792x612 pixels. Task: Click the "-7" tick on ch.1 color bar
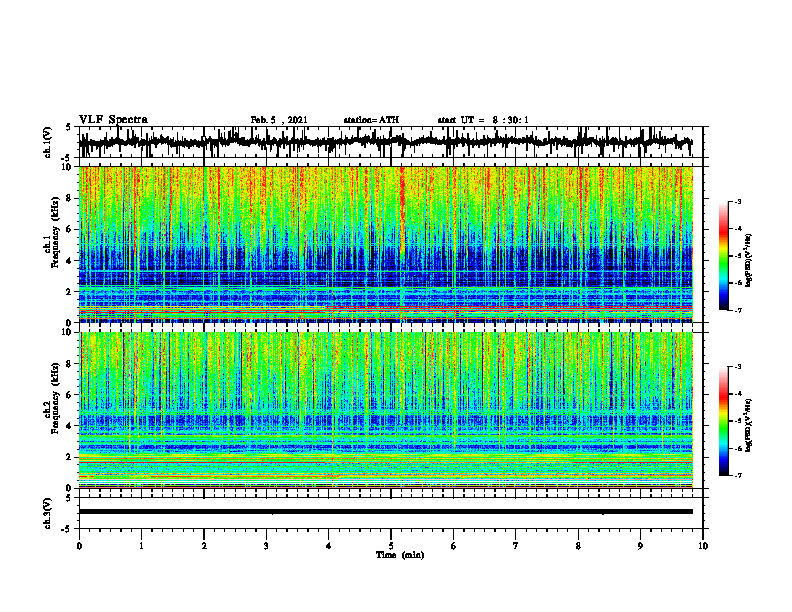pos(738,310)
